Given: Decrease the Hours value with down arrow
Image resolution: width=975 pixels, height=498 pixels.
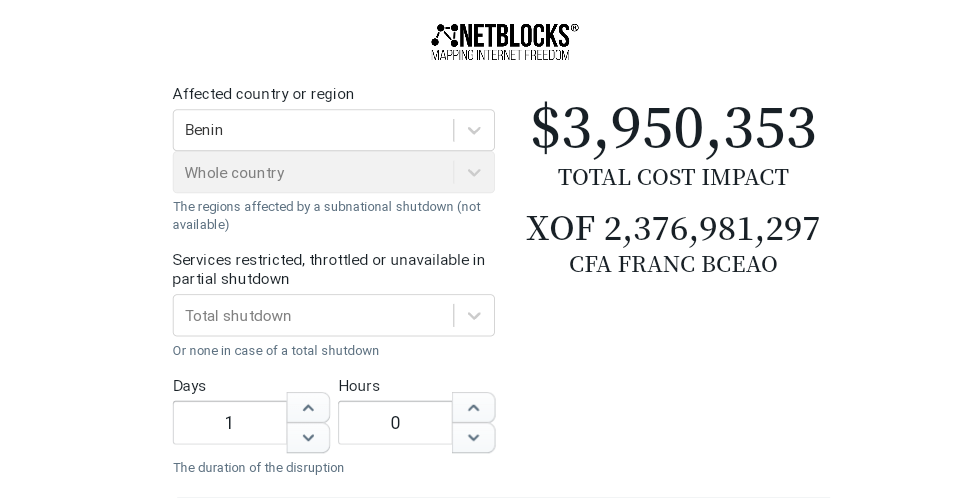Looking at the screenshot, I should [x=474, y=438].
